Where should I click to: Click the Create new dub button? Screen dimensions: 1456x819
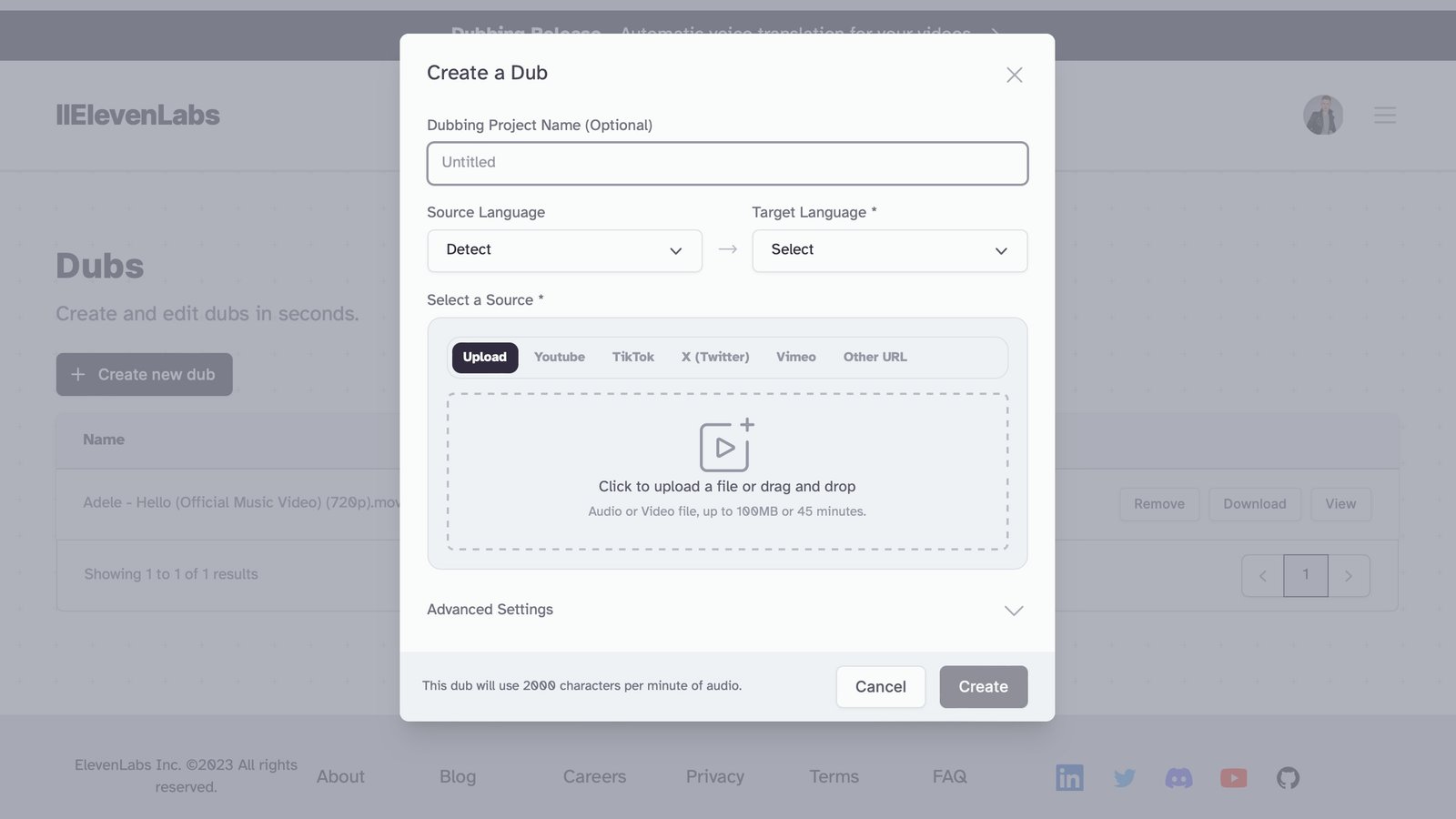point(144,374)
